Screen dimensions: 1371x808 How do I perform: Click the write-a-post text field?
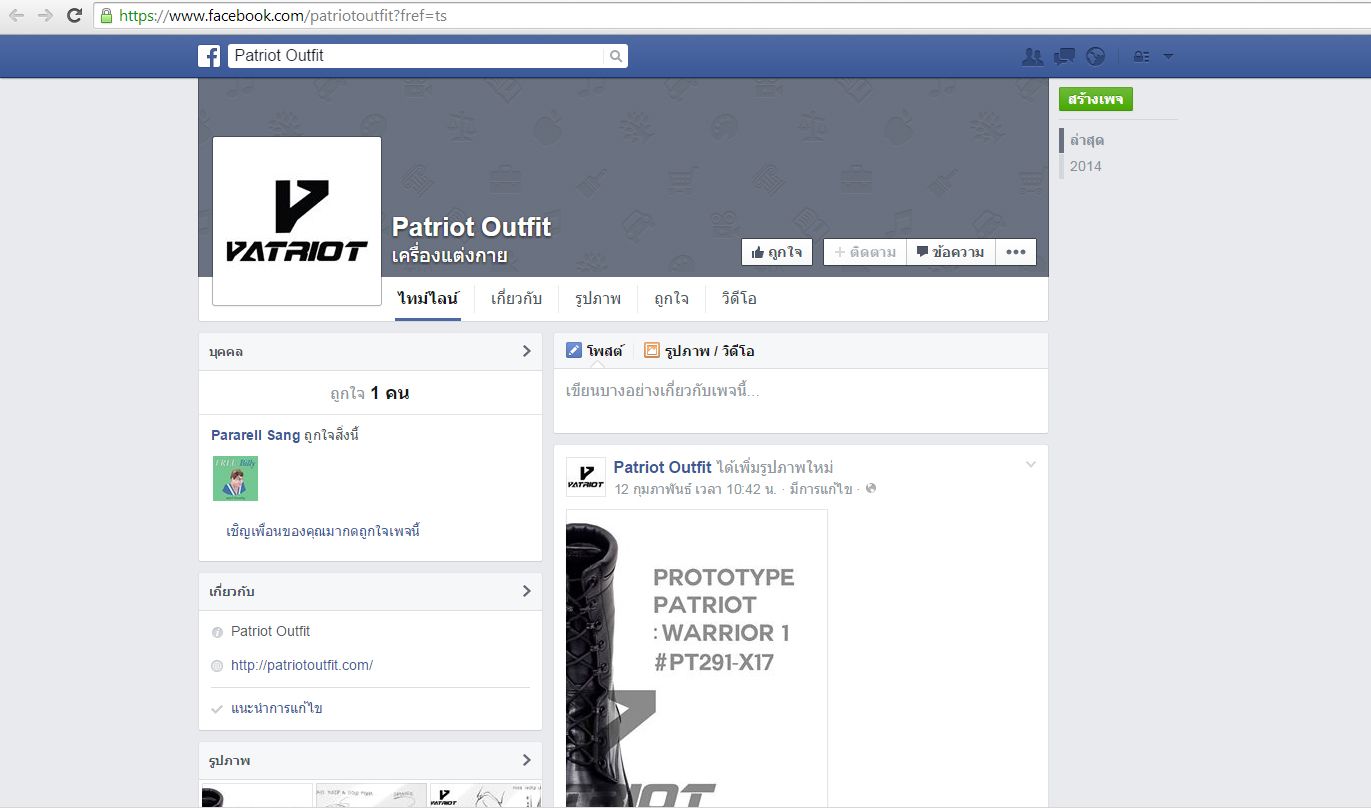click(800, 392)
